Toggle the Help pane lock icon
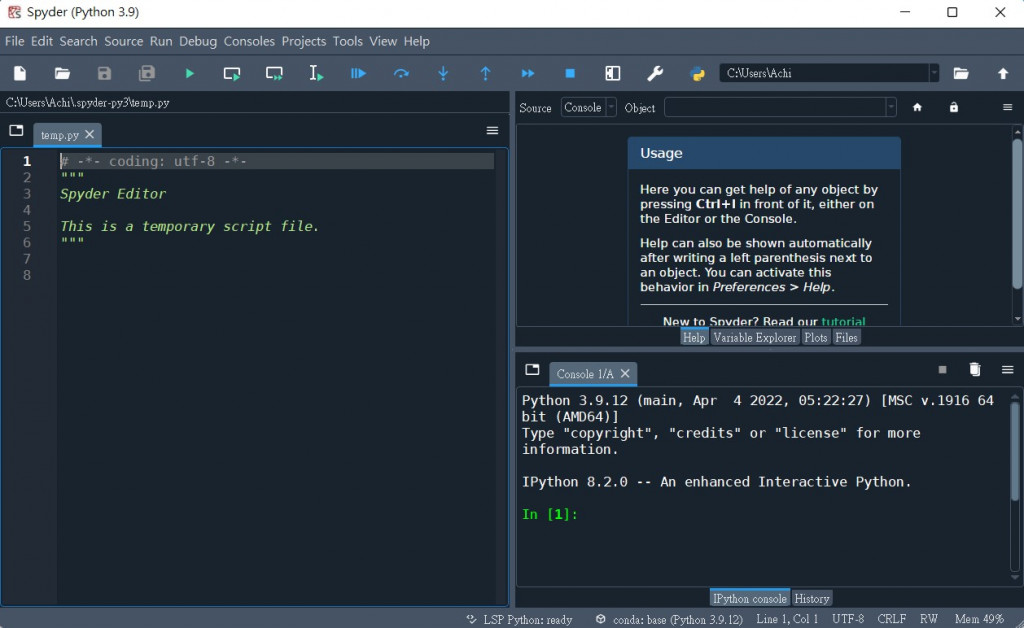This screenshot has height=628, width=1024. pyautogui.click(x=954, y=107)
